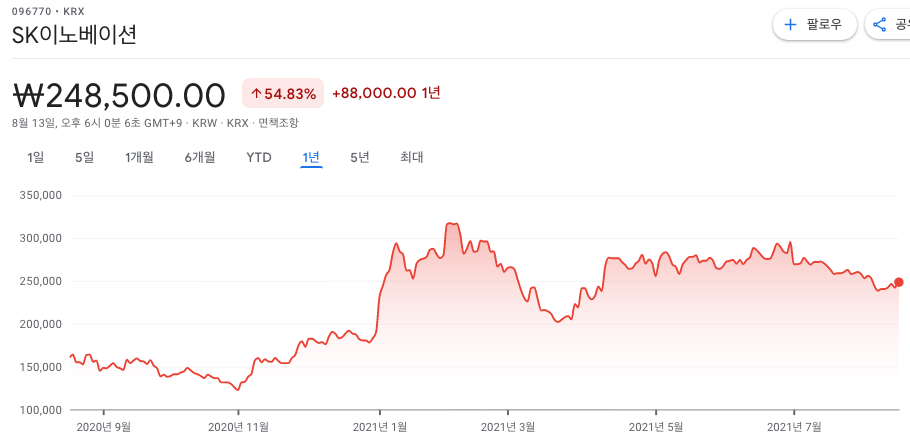Select the 5일 time range tab
Image resolution: width=910 pixels, height=443 pixels.
coord(85,157)
